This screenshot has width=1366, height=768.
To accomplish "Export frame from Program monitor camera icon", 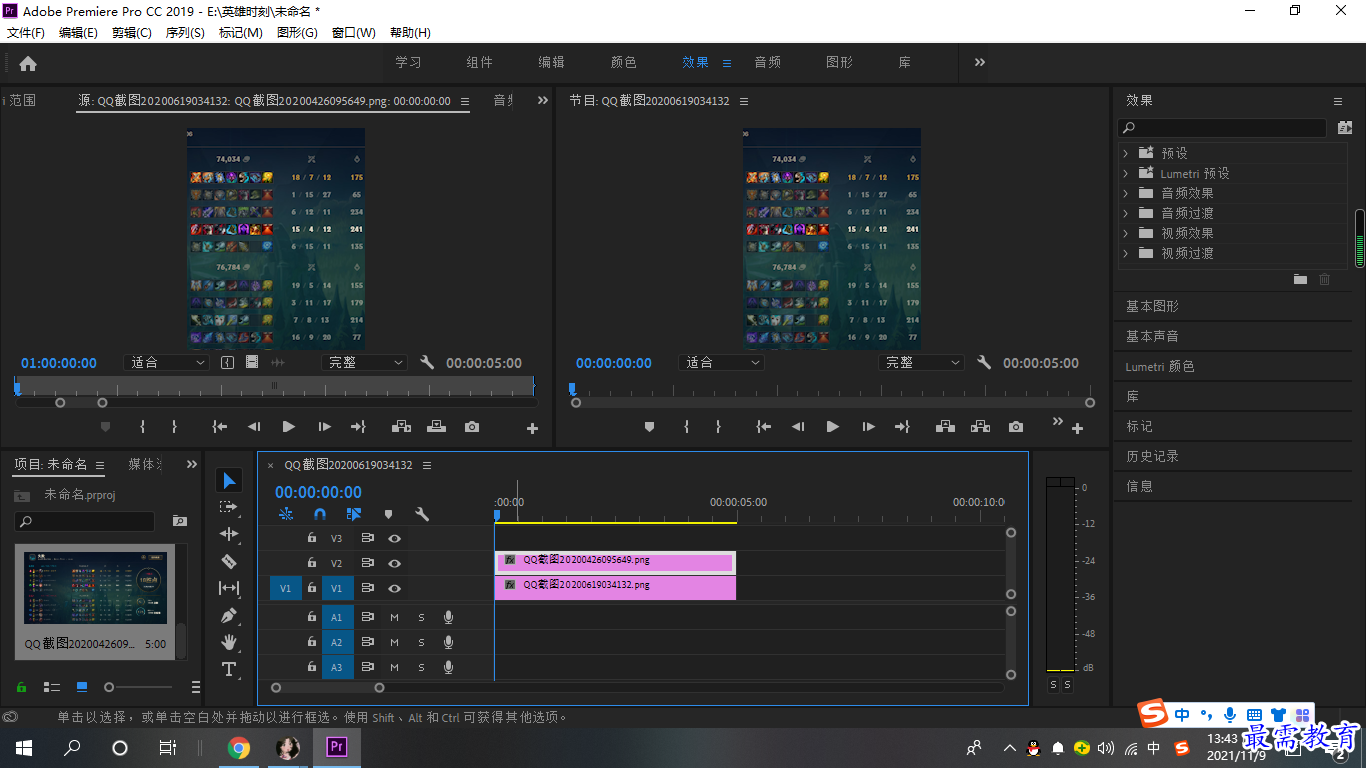I will pos(1016,427).
